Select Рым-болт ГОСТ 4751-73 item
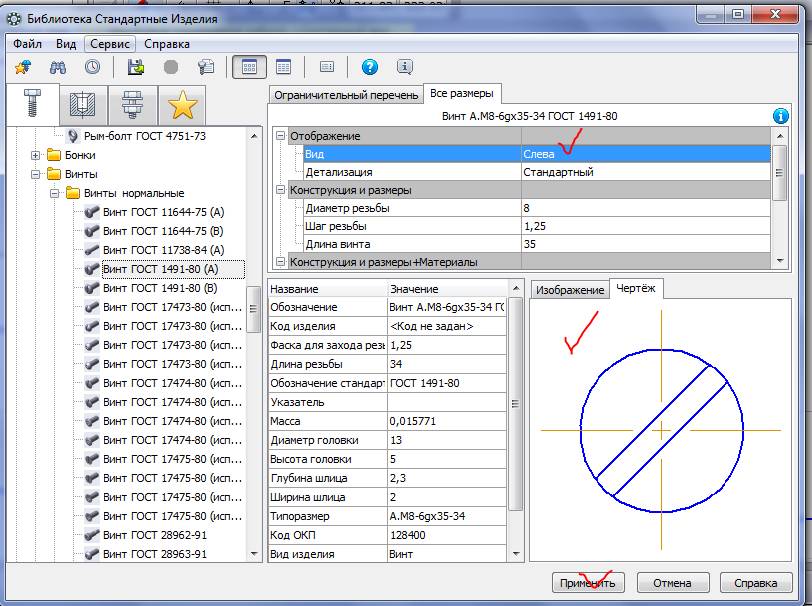 point(144,136)
